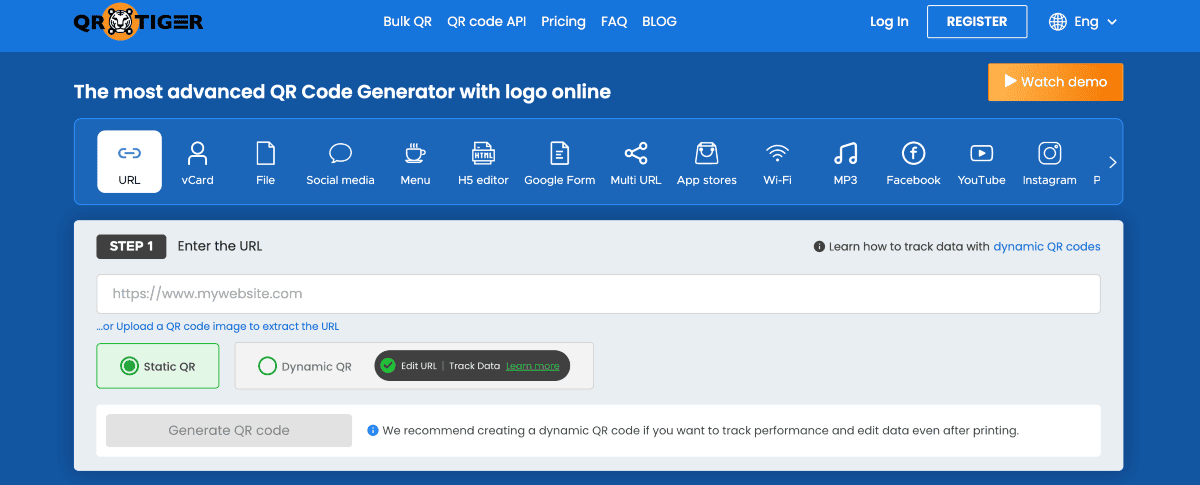Open the dynamic QR codes link
This screenshot has width=1200, height=485.
[1046, 246]
